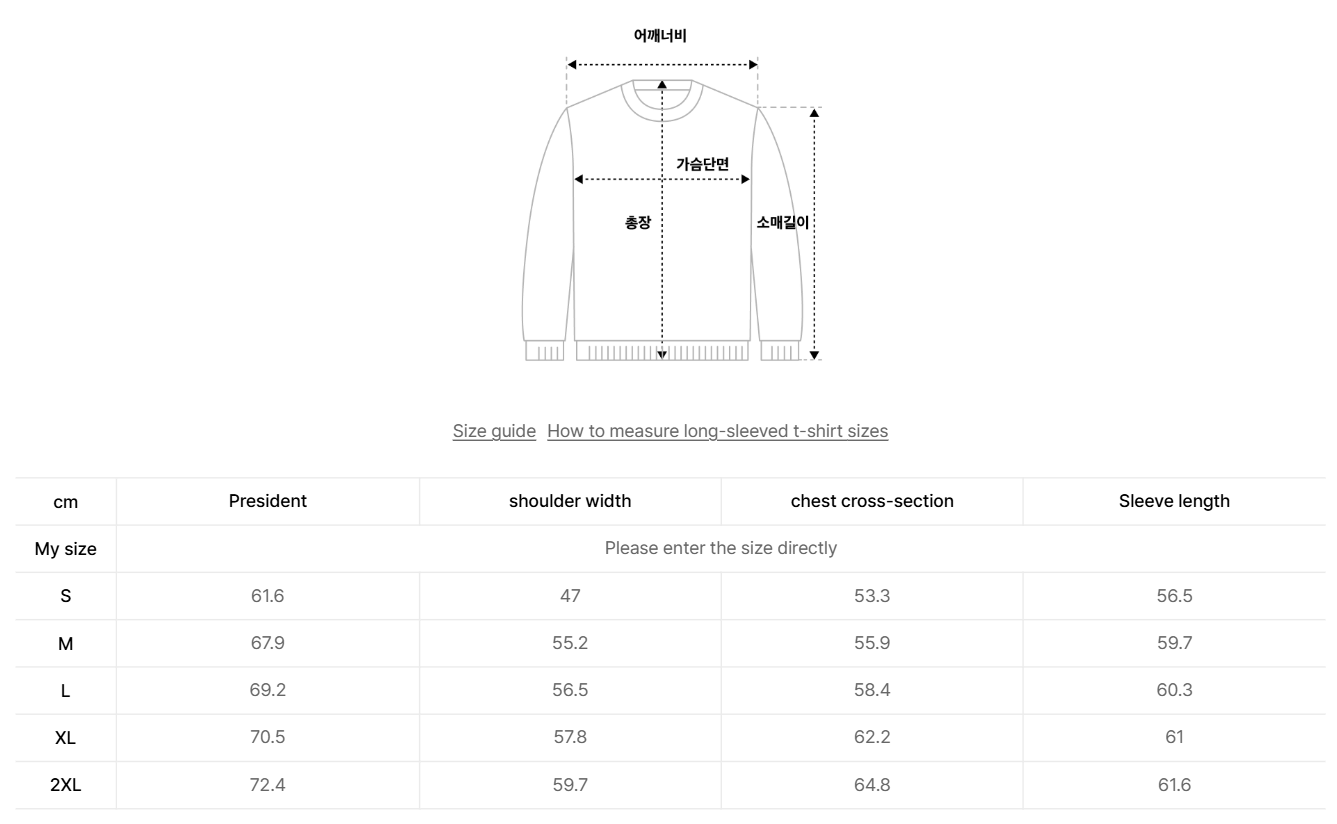Image resolution: width=1337 pixels, height=824 pixels.
Task: Select the XL size row
Action: (65, 737)
